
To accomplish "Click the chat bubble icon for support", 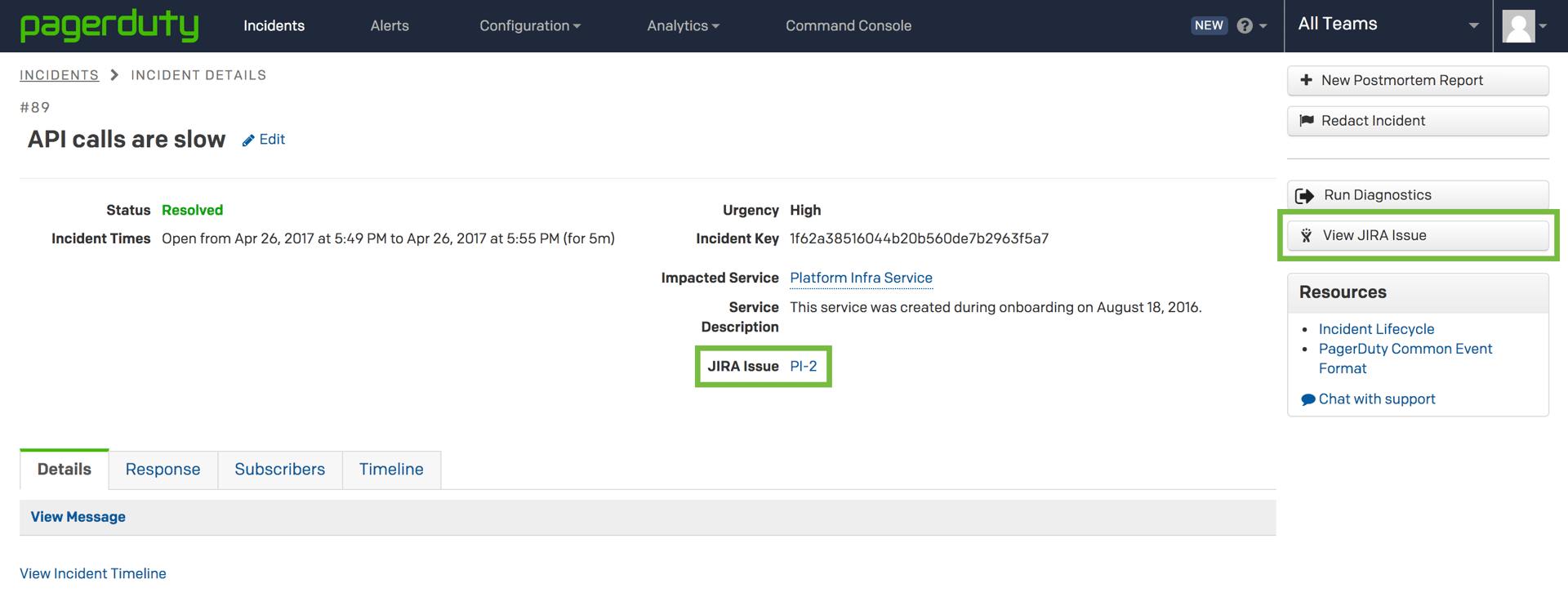I will (x=1307, y=399).
